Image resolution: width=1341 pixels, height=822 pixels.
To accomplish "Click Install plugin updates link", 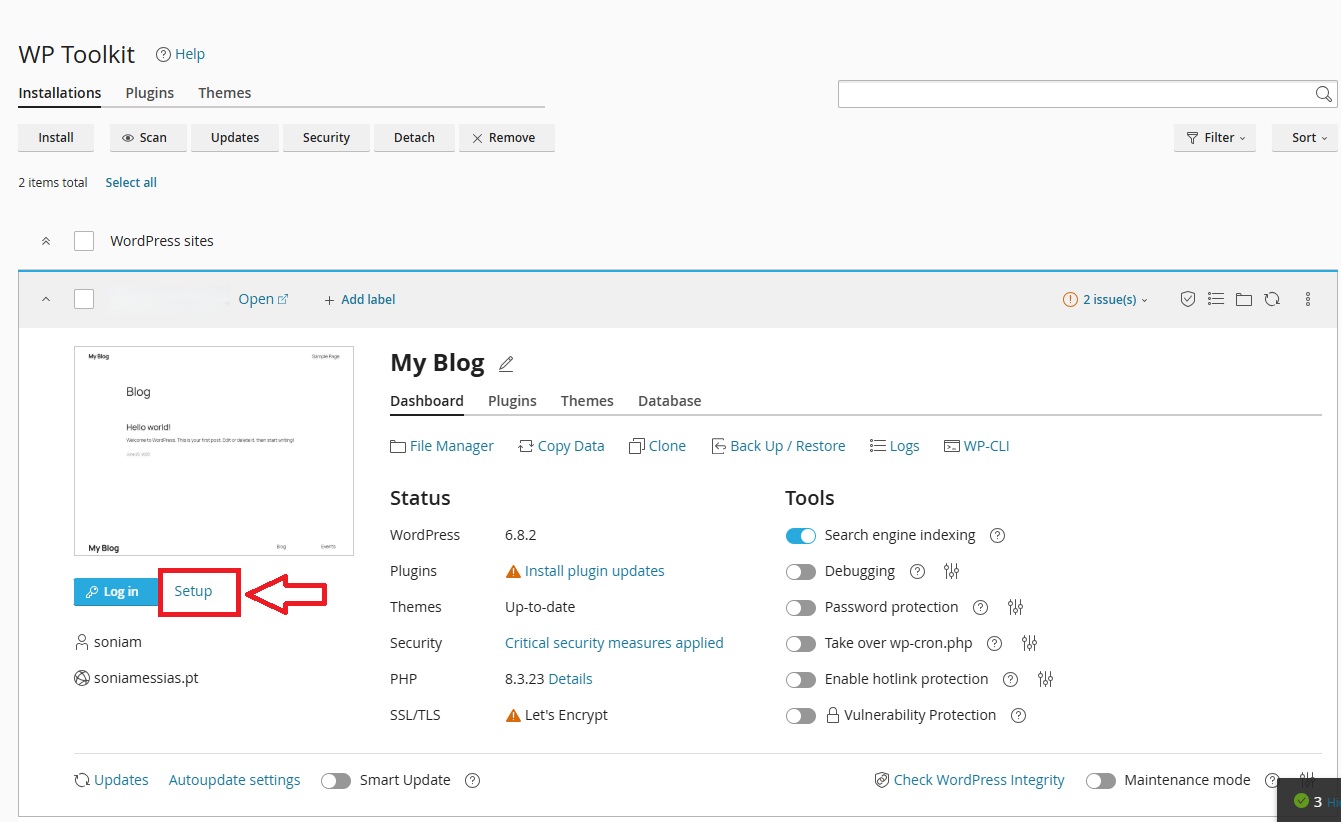I will pyautogui.click(x=594, y=571).
